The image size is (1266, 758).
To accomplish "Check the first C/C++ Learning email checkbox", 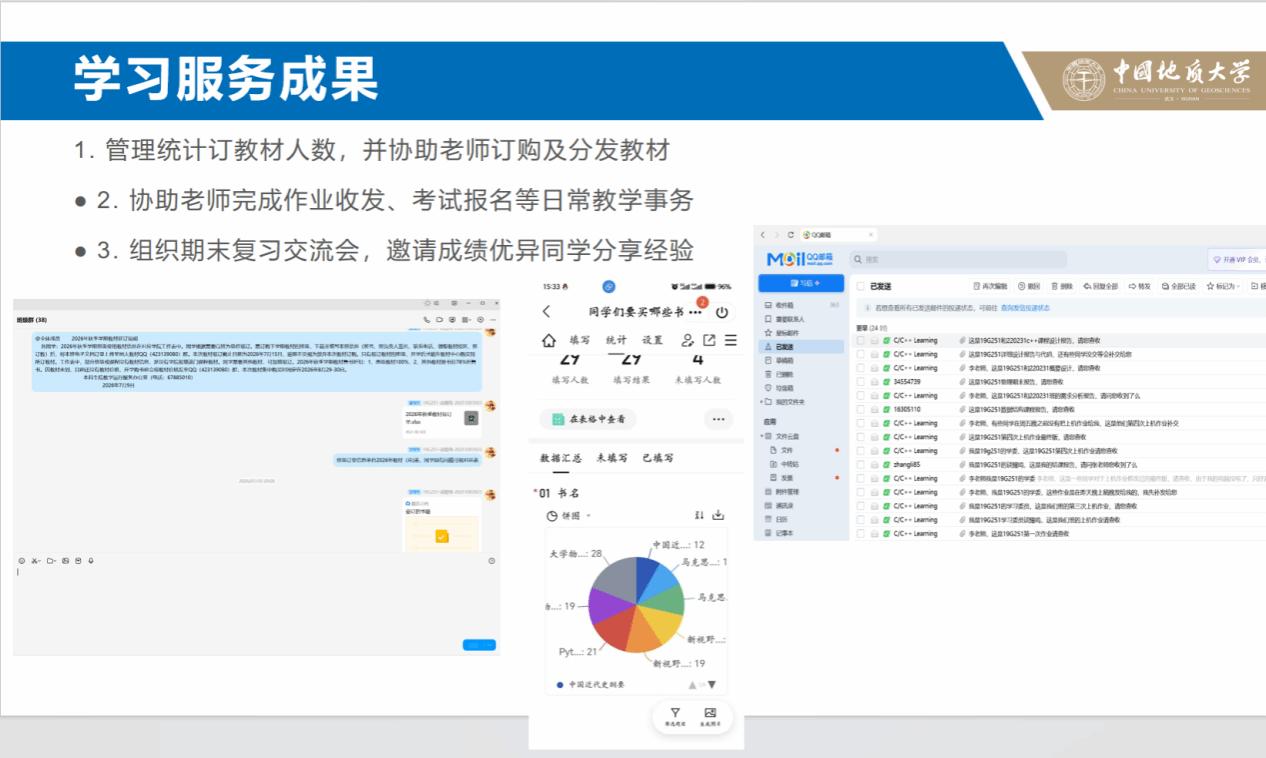I will click(x=860, y=340).
